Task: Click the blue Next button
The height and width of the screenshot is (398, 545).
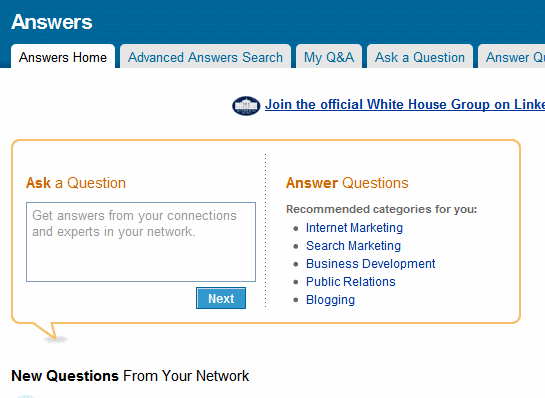Action: pos(221,298)
